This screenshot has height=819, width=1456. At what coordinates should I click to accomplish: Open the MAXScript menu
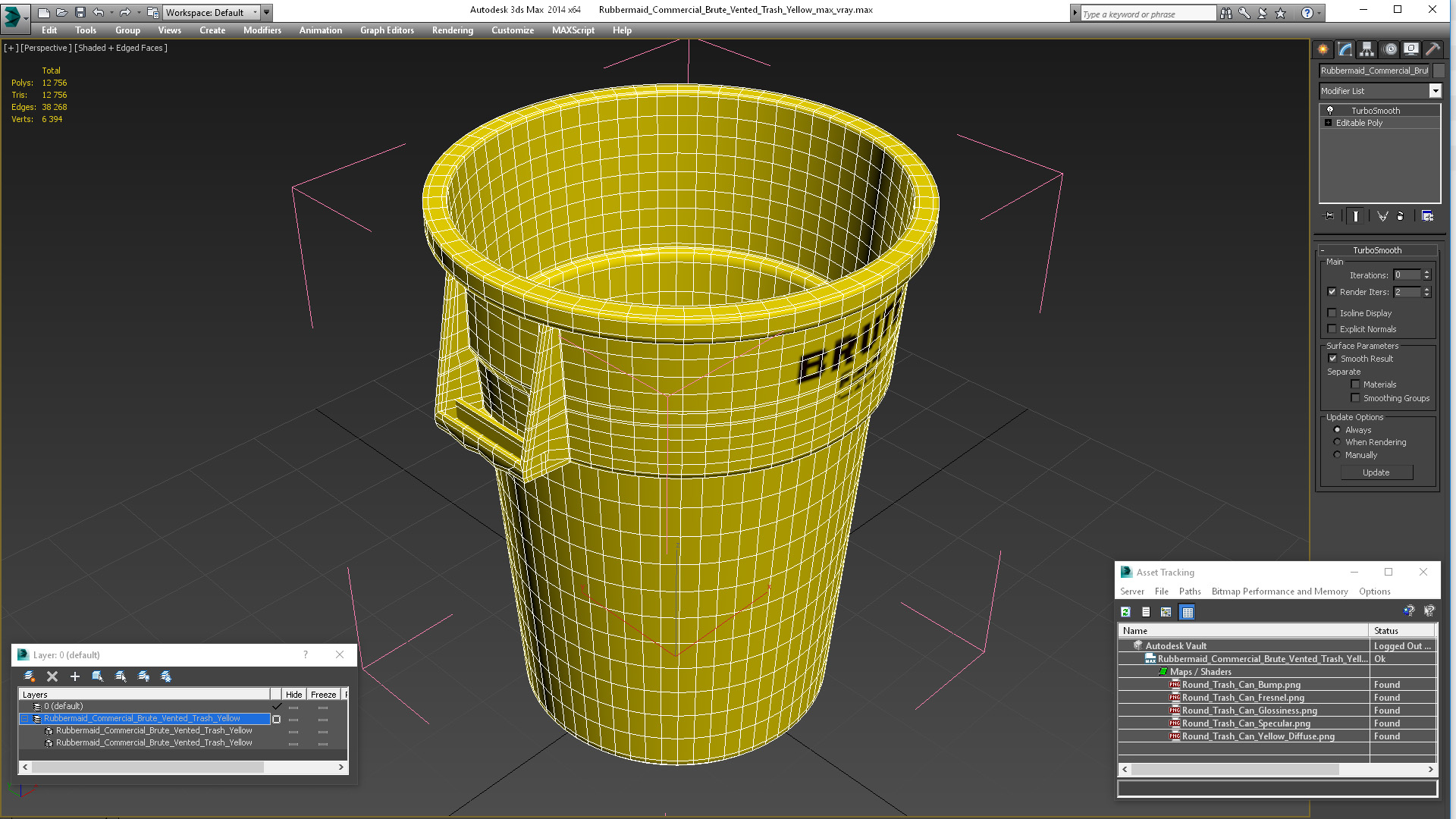pos(573,30)
